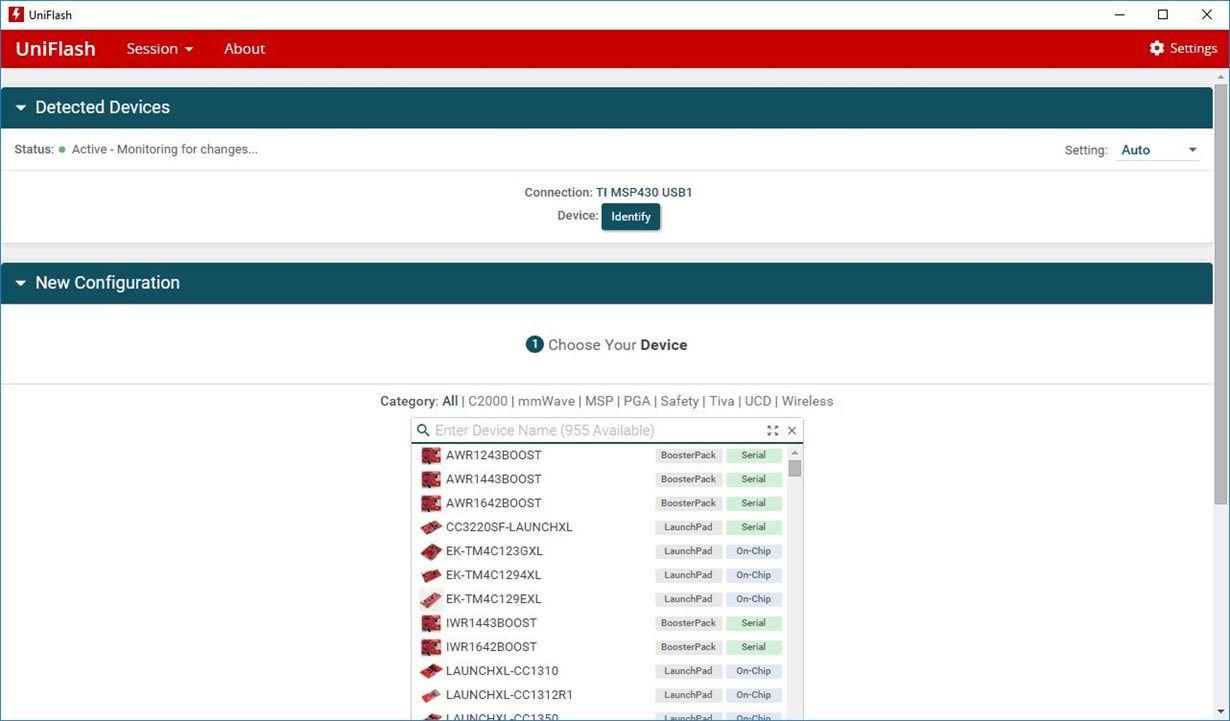Click the EK-TM4C123GXL board icon
Screen dimensions: 1230x721
pos(431,551)
